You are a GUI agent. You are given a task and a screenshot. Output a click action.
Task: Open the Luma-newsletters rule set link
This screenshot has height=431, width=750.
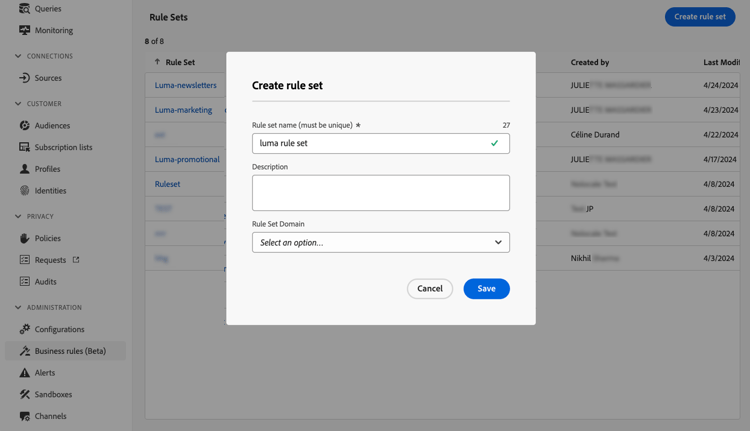(x=185, y=85)
